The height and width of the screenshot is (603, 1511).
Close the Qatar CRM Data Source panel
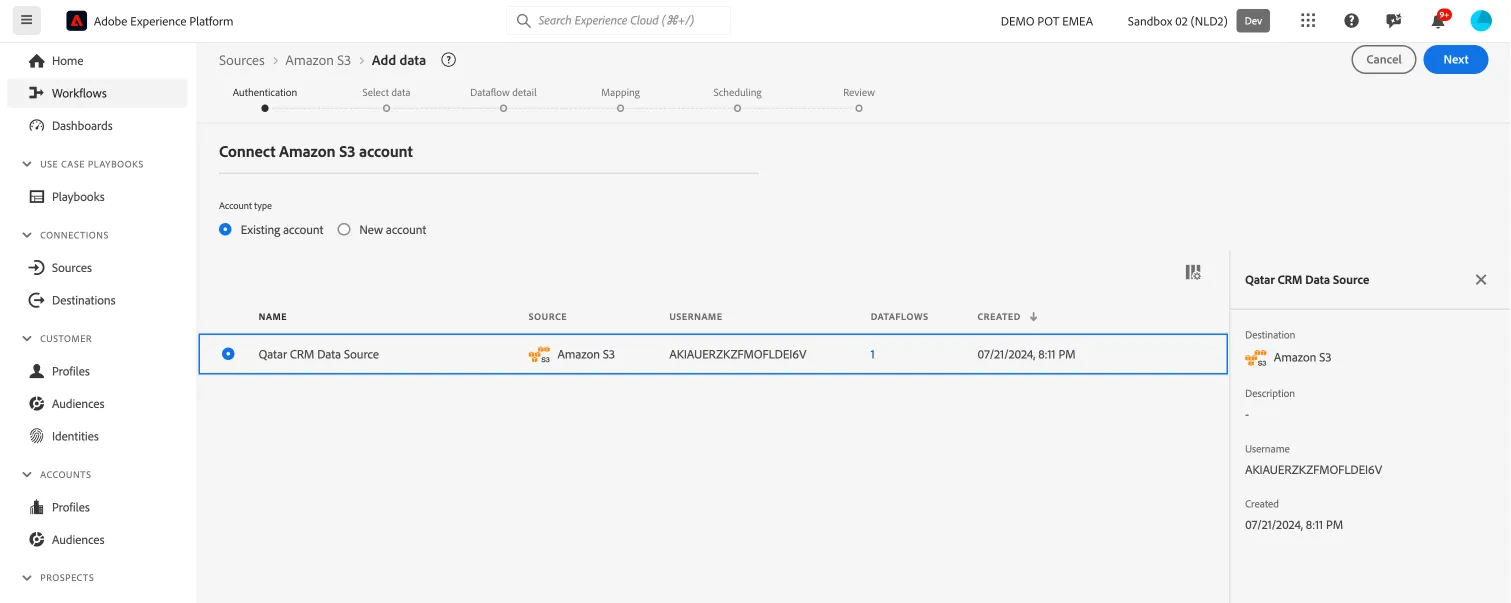(x=1481, y=280)
